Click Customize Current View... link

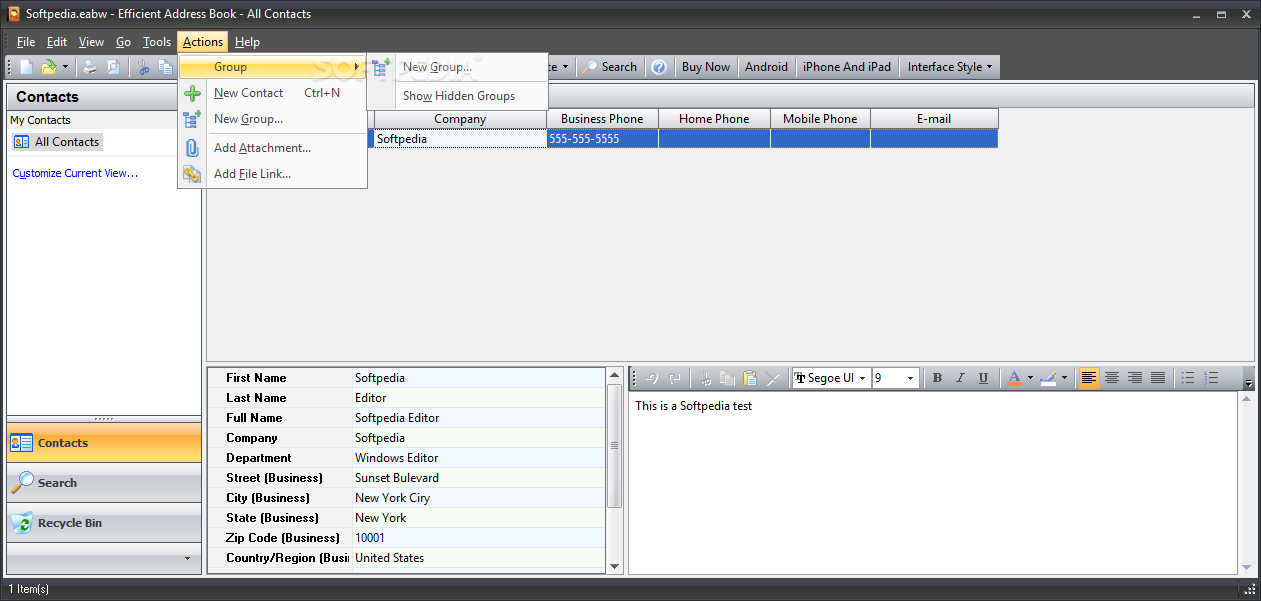coord(75,173)
